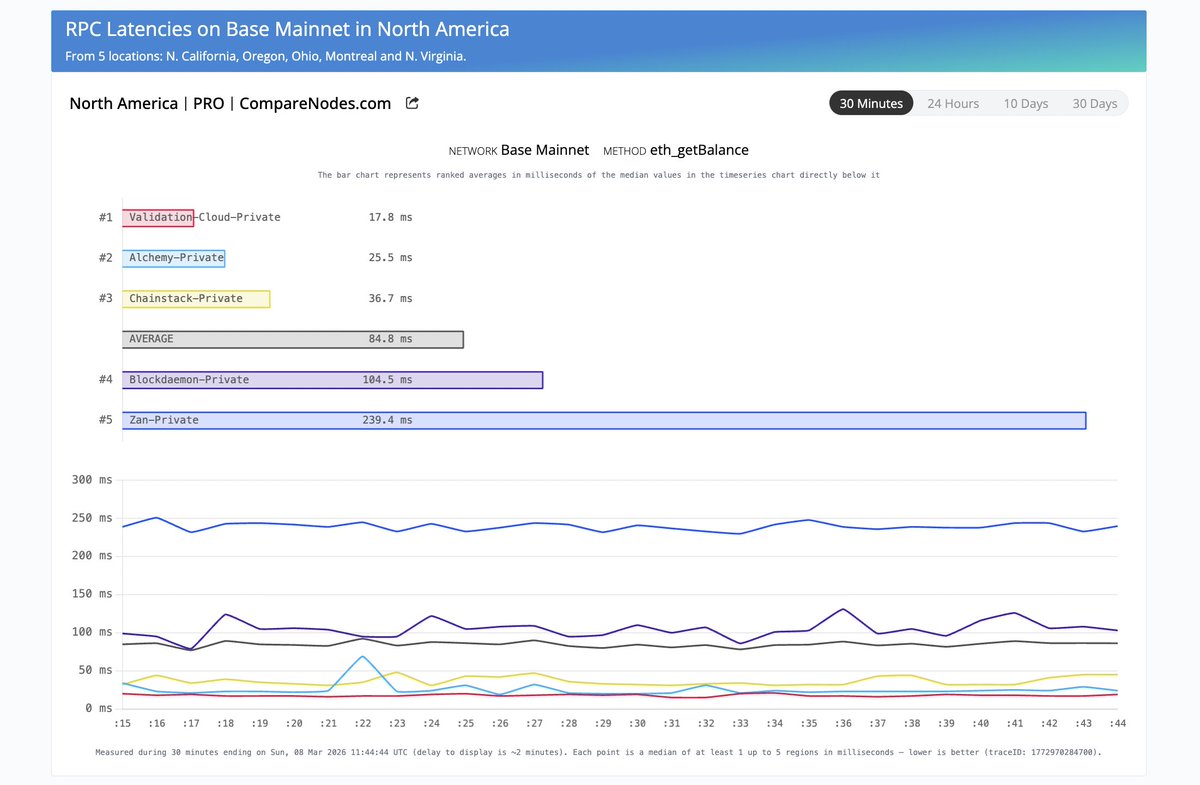Image resolution: width=1200 pixels, height=785 pixels.
Task: Click the 36.7 ms value
Action: [x=390, y=298]
